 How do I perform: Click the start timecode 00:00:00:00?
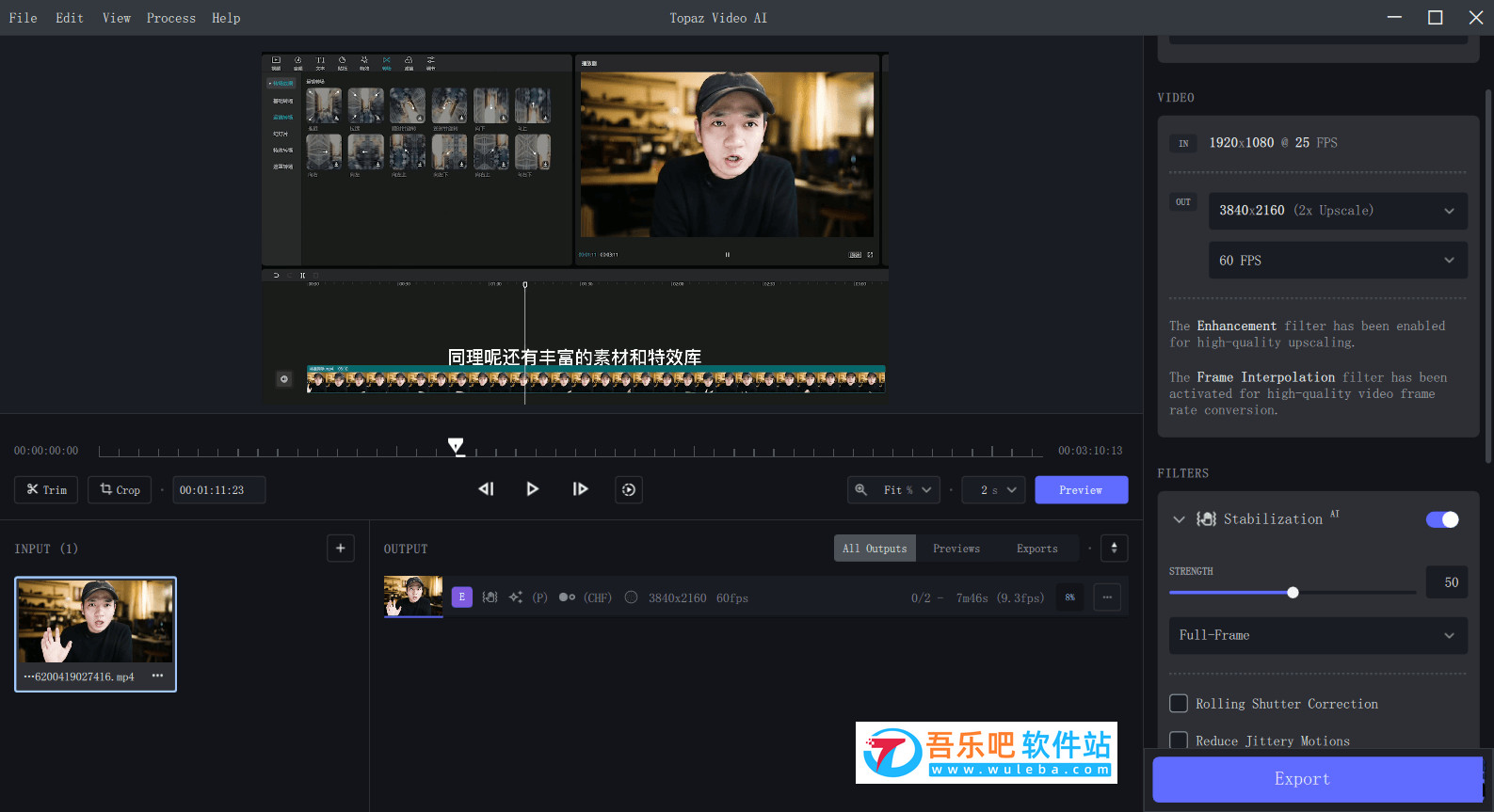click(x=46, y=451)
